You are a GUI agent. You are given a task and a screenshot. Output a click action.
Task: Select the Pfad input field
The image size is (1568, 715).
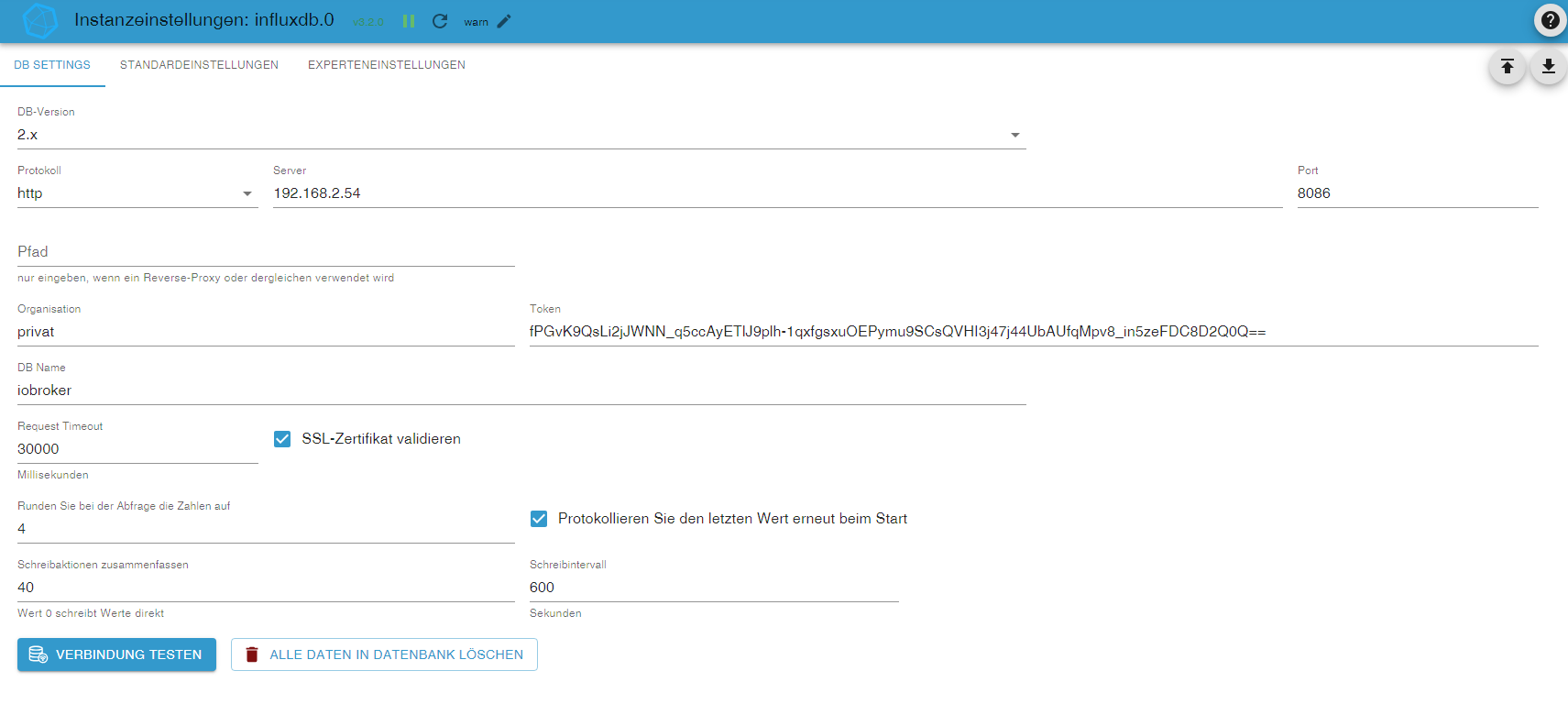[266, 252]
